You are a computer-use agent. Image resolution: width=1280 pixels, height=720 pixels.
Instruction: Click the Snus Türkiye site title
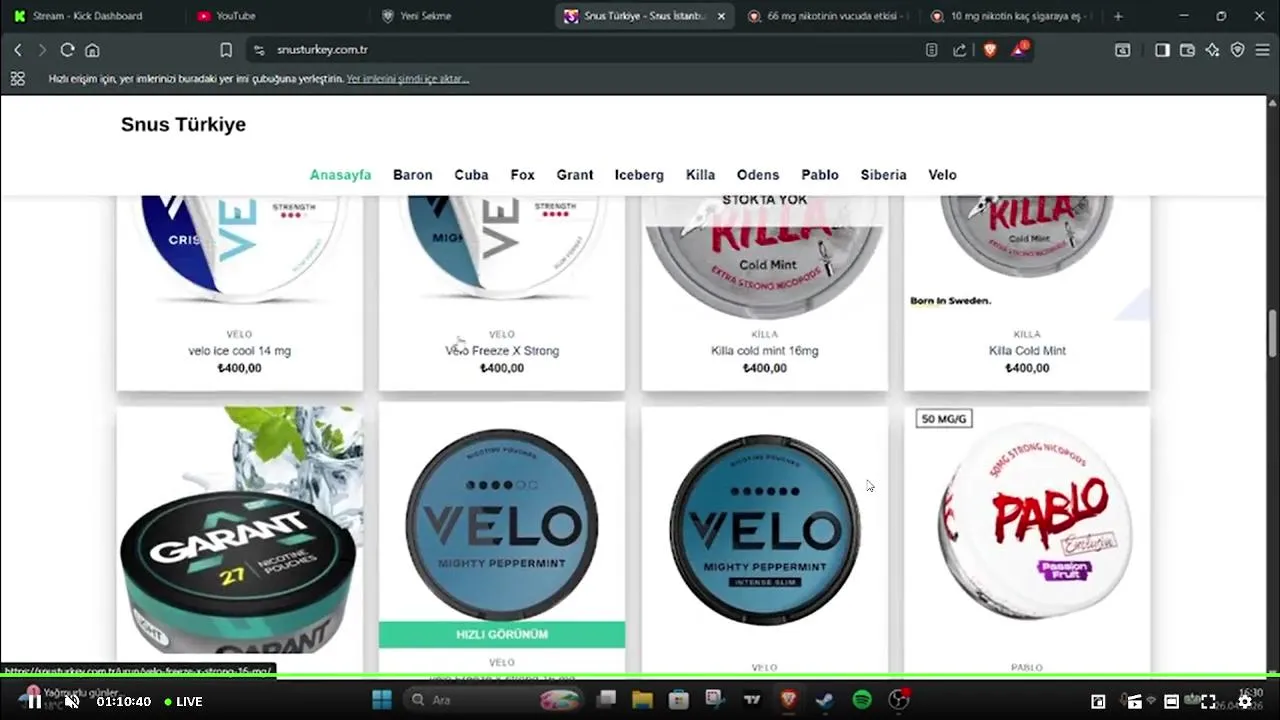(183, 124)
